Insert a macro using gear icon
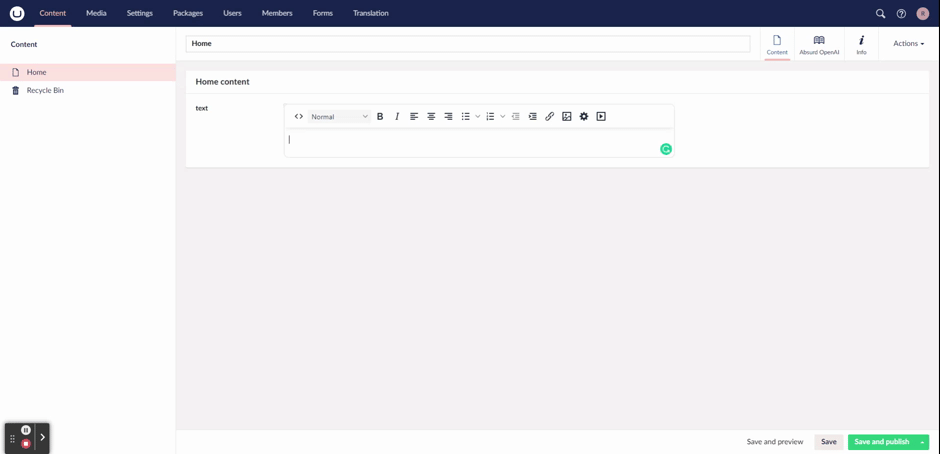Viewport: 940px width, 454px height. point(584,116)
